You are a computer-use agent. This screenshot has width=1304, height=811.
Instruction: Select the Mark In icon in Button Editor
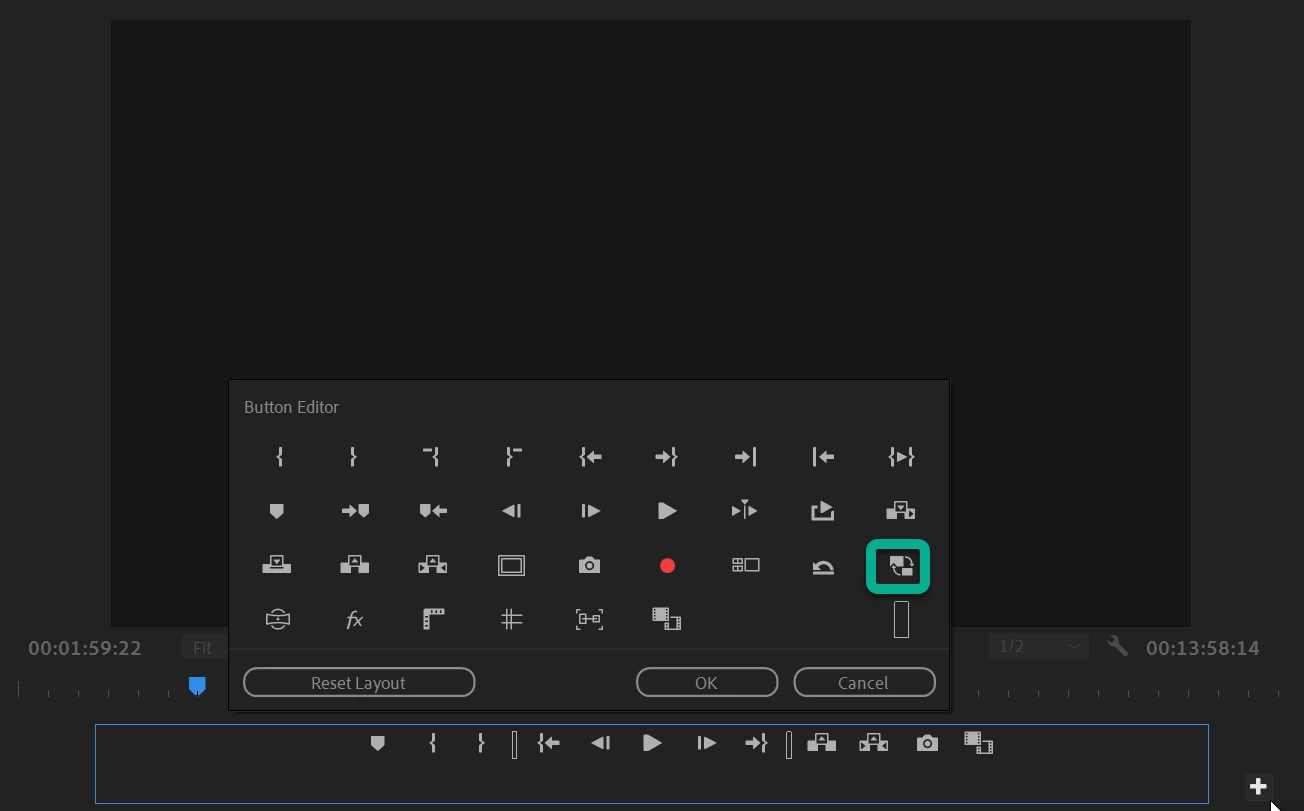pos(279,457)
